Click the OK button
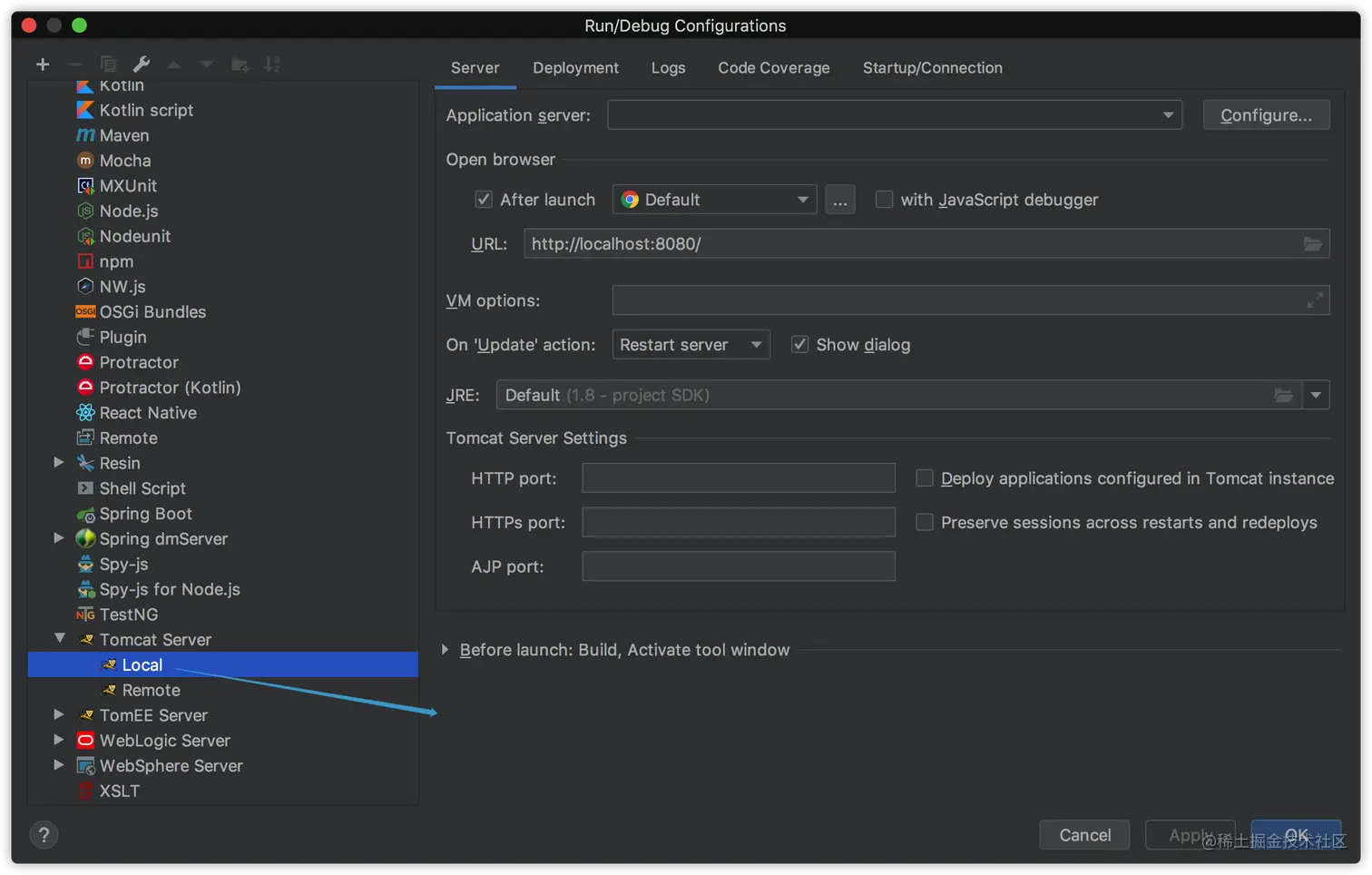This screenshot has height=875, width=1372. (x=1296, y=835)
